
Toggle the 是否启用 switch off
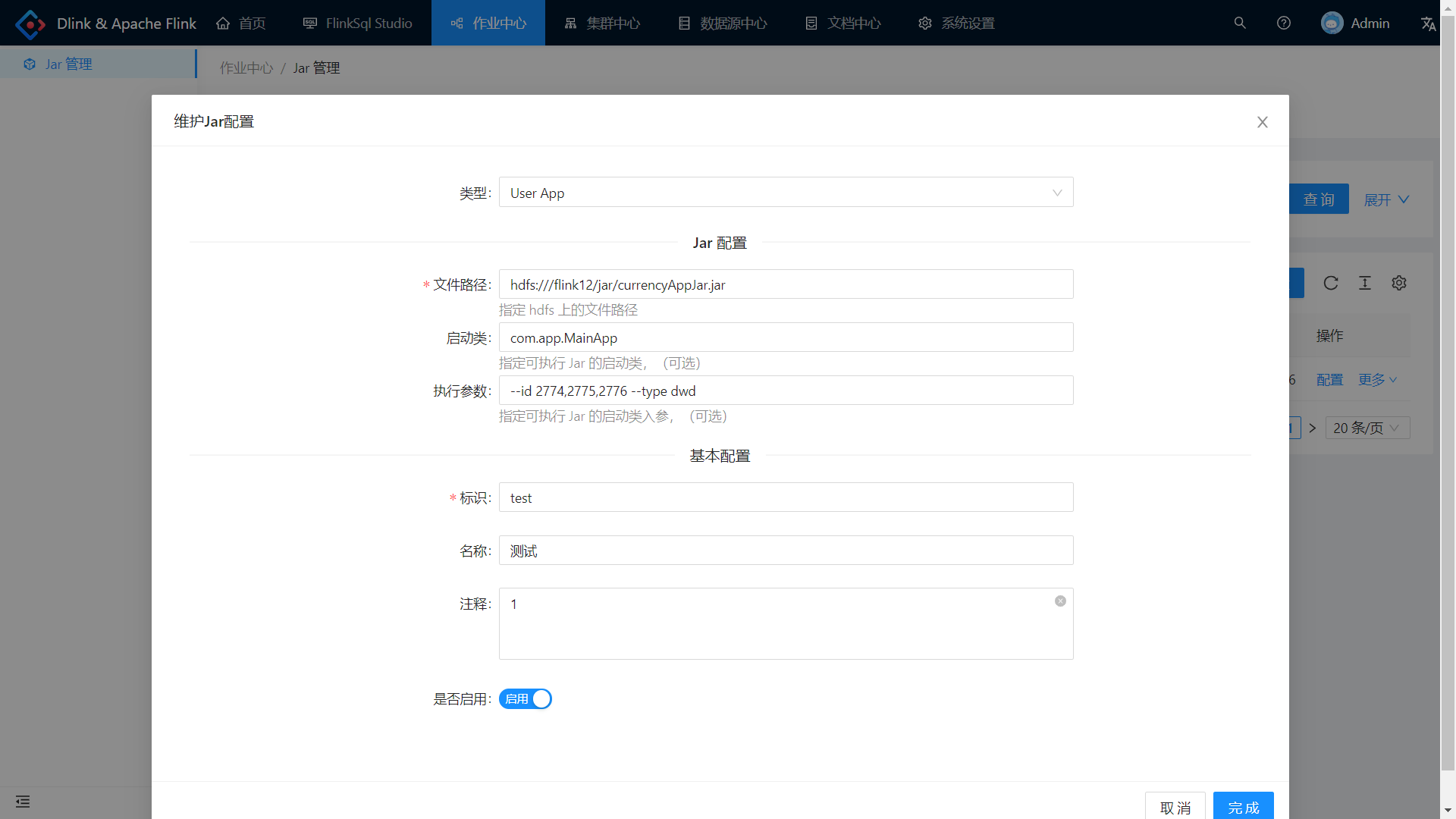tap(526, 699)
